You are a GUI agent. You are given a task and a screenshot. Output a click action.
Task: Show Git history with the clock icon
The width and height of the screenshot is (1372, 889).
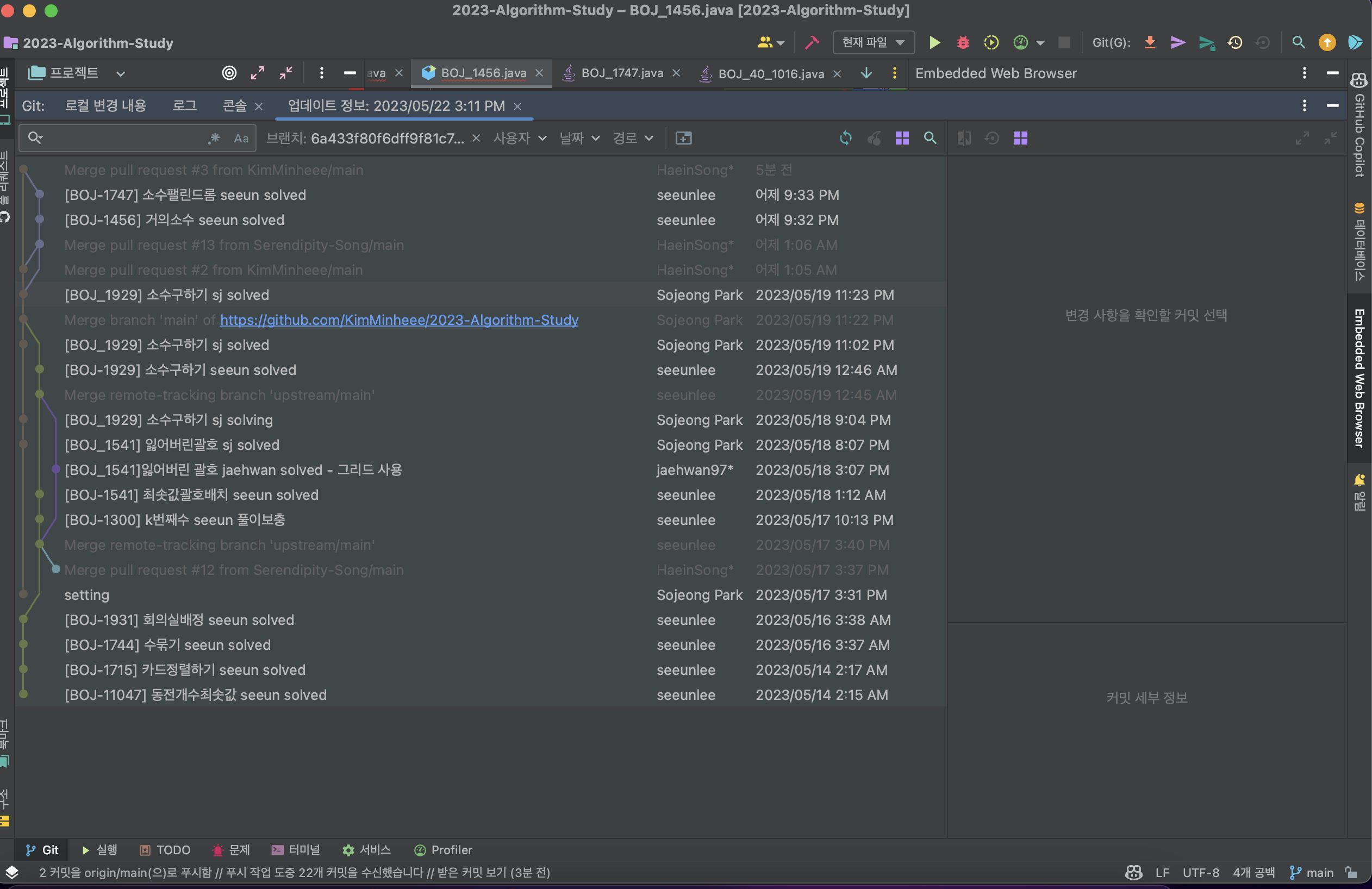tap(1235, 42)
